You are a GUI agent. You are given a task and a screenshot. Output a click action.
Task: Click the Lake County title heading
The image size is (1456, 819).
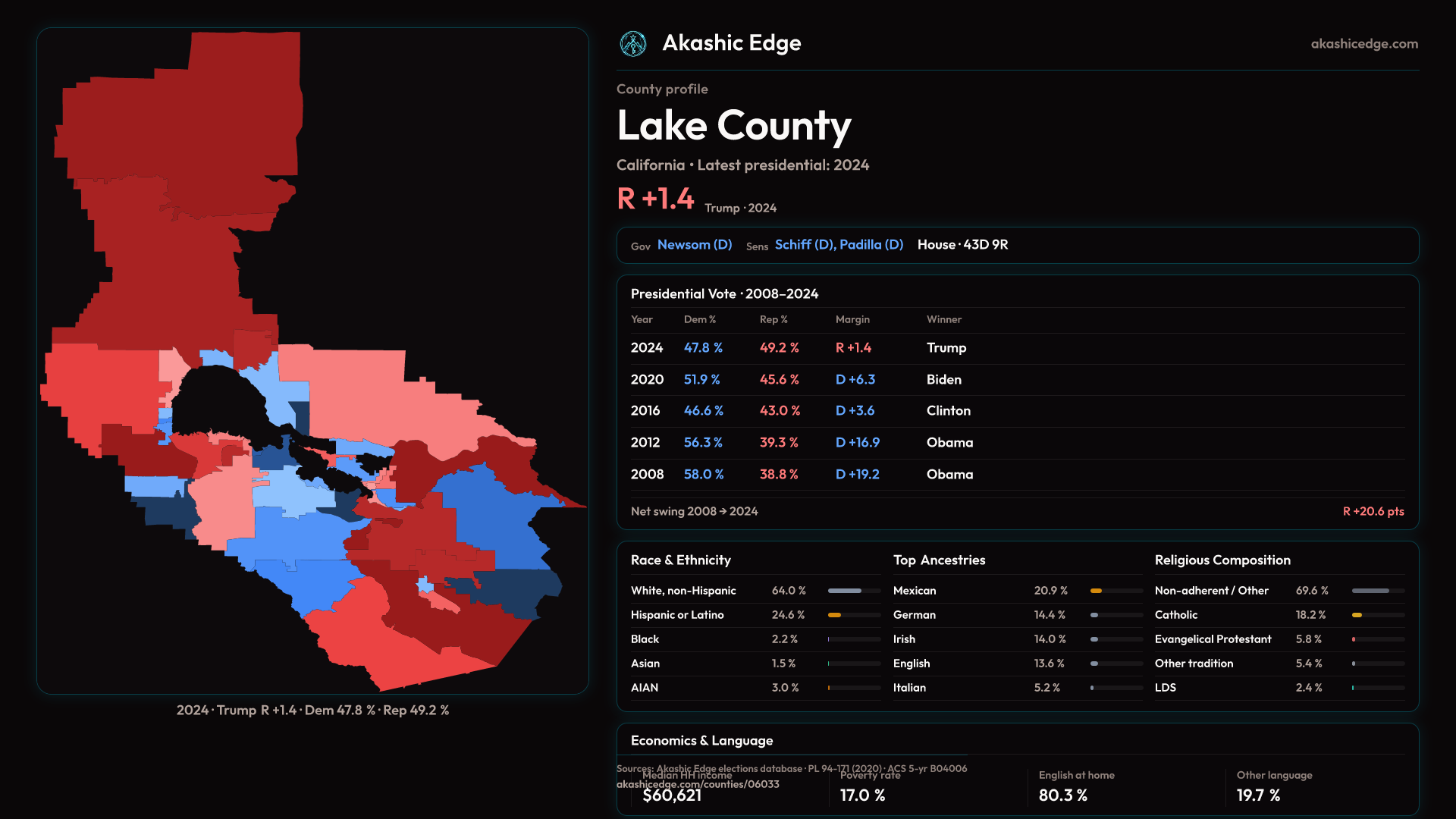pos(733,126)
